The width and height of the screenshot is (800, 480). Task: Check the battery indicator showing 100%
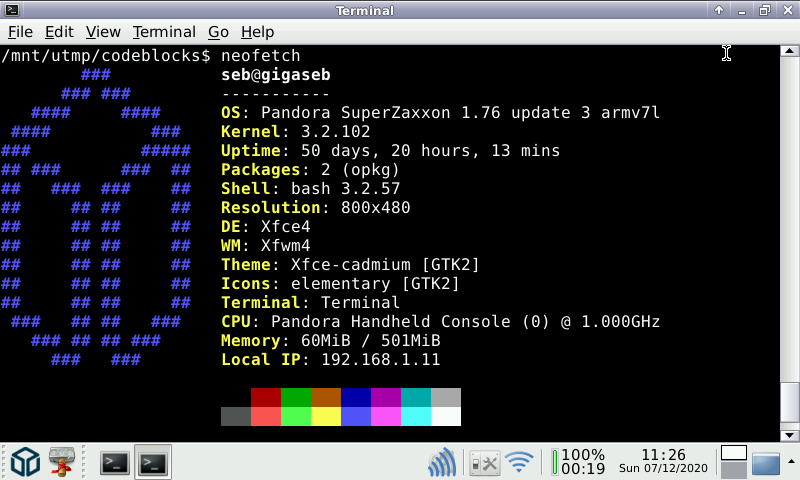click(x=579, y=462)
